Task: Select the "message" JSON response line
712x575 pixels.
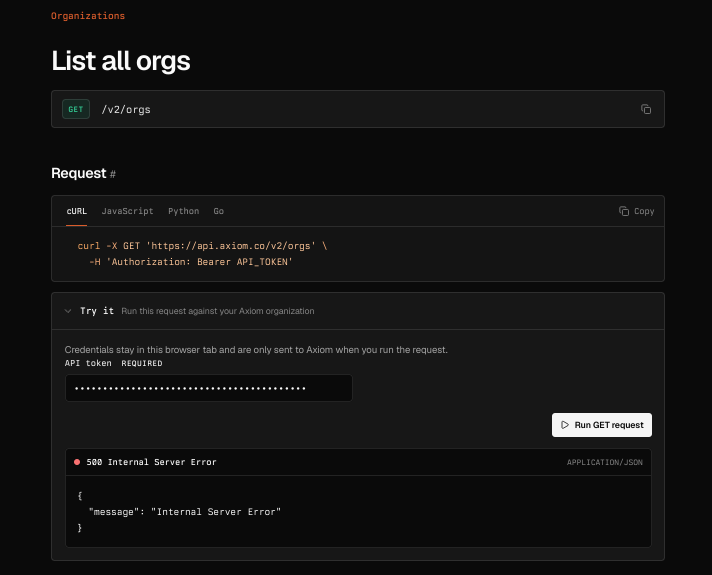Action: (x=185, y=512)
